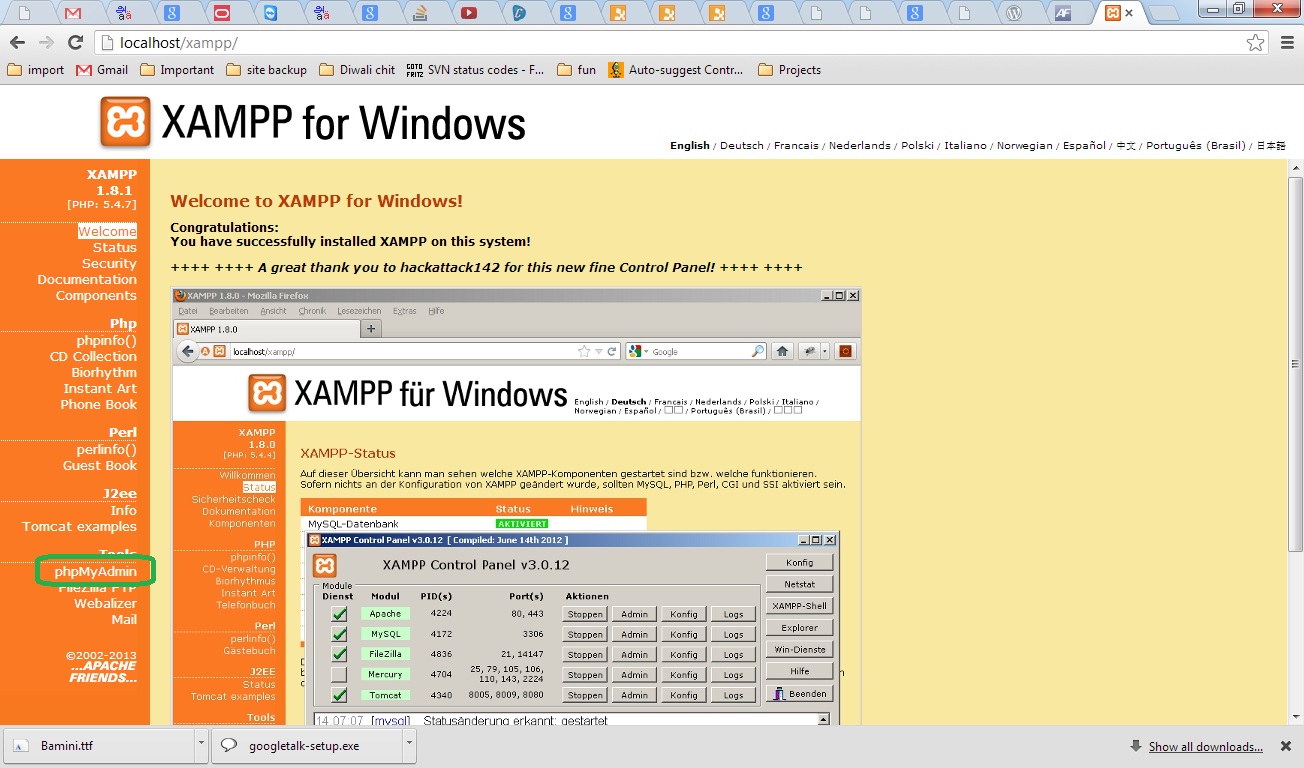Open the Webalizer tool link

tap(105, 604)
